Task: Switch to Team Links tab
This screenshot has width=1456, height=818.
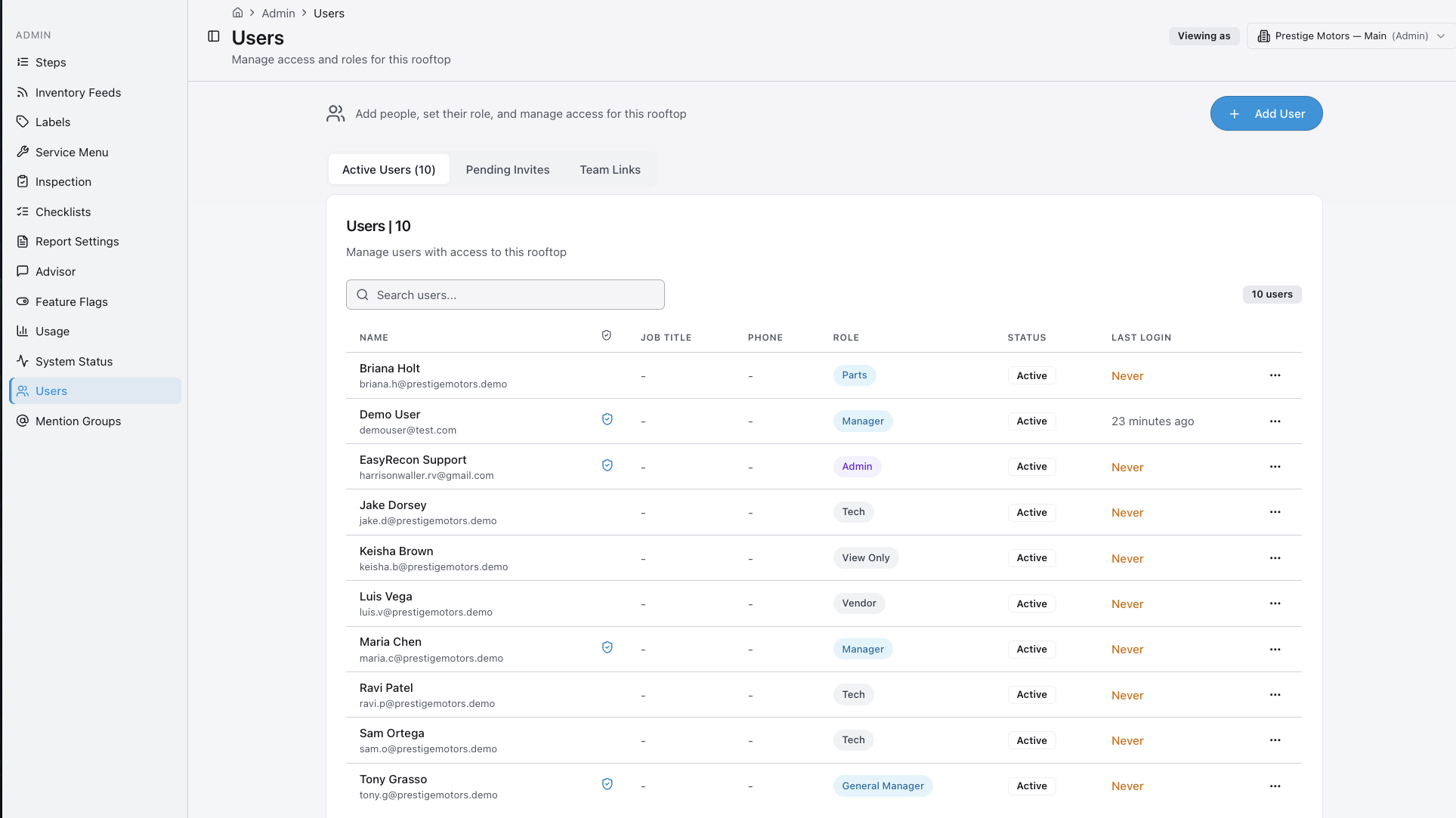Action: pos(611,170)
